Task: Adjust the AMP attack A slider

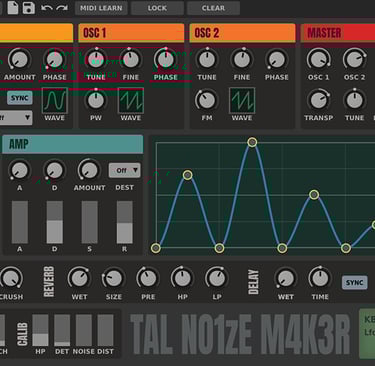Action: tap(20, 222)
